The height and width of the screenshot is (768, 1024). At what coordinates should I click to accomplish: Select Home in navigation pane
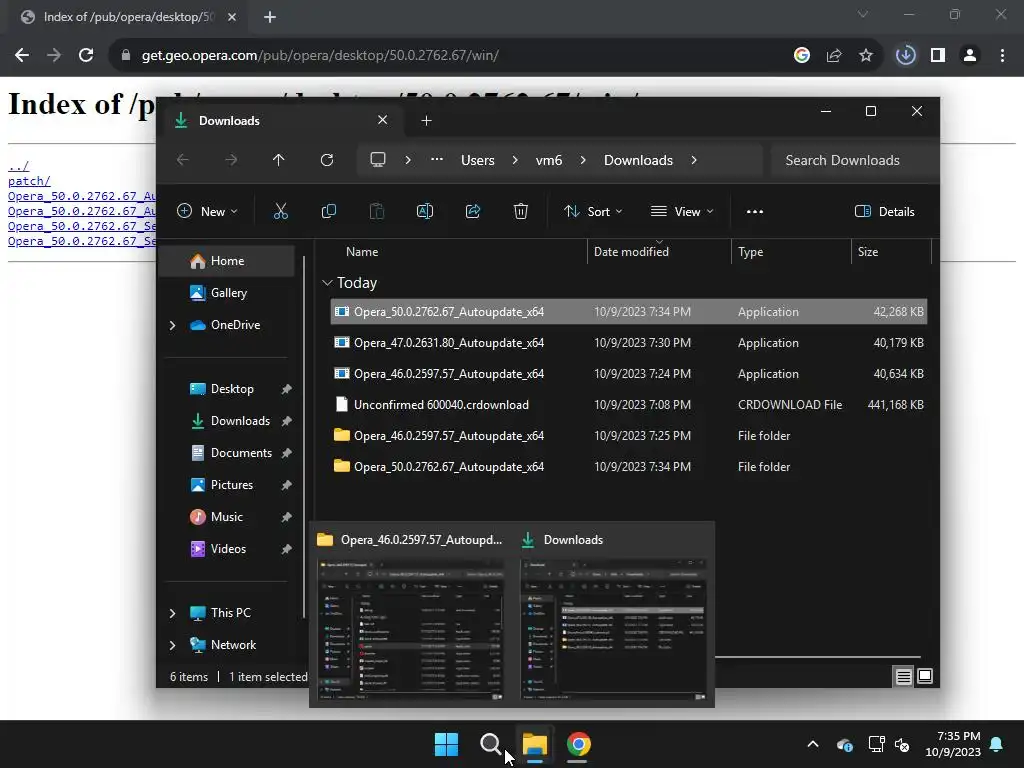(227, 261)
